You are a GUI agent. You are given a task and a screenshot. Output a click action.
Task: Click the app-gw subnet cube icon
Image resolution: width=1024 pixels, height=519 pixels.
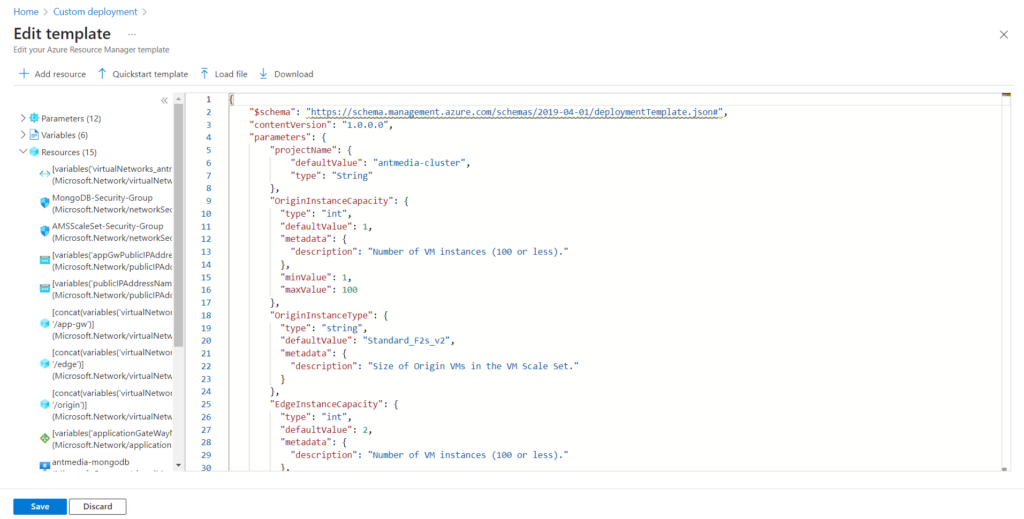pyautogui.click(x=44, y=324)
